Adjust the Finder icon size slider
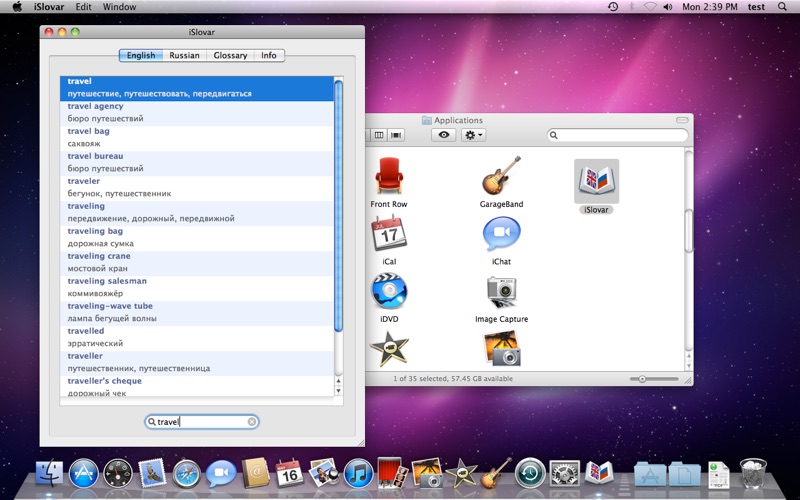The width and height of the screenshot is (800, 500). point(642,379)
